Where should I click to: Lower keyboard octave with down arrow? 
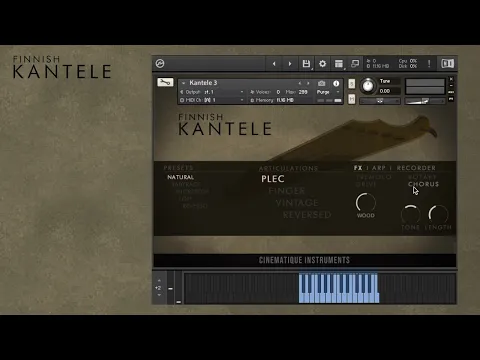pyautogui.click(x=159, y=295)
